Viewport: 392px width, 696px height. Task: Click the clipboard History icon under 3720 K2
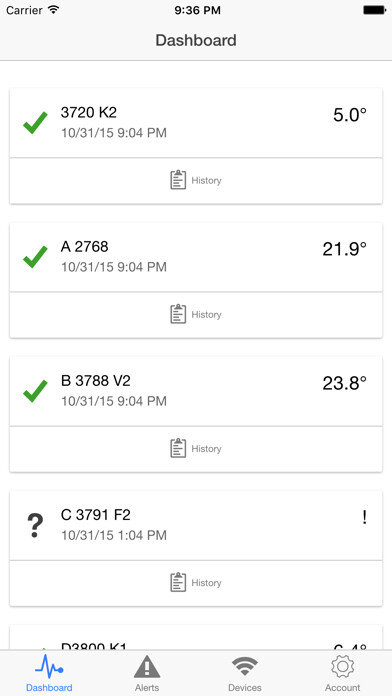178,180
